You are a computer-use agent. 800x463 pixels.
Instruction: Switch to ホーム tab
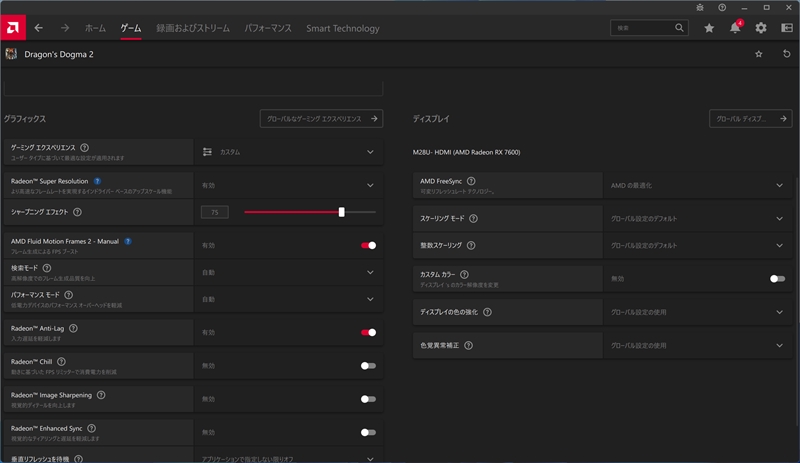click(95, 29)
